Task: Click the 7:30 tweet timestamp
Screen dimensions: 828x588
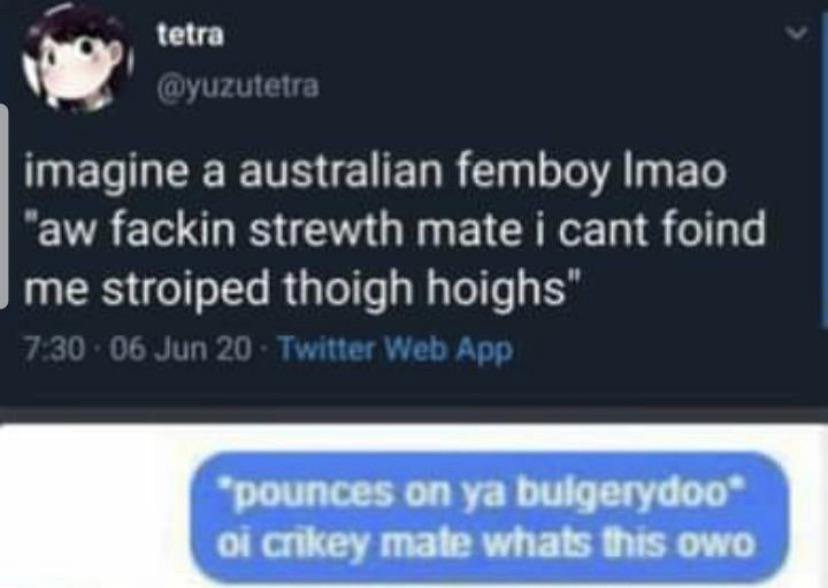Action: pos(54,349)
